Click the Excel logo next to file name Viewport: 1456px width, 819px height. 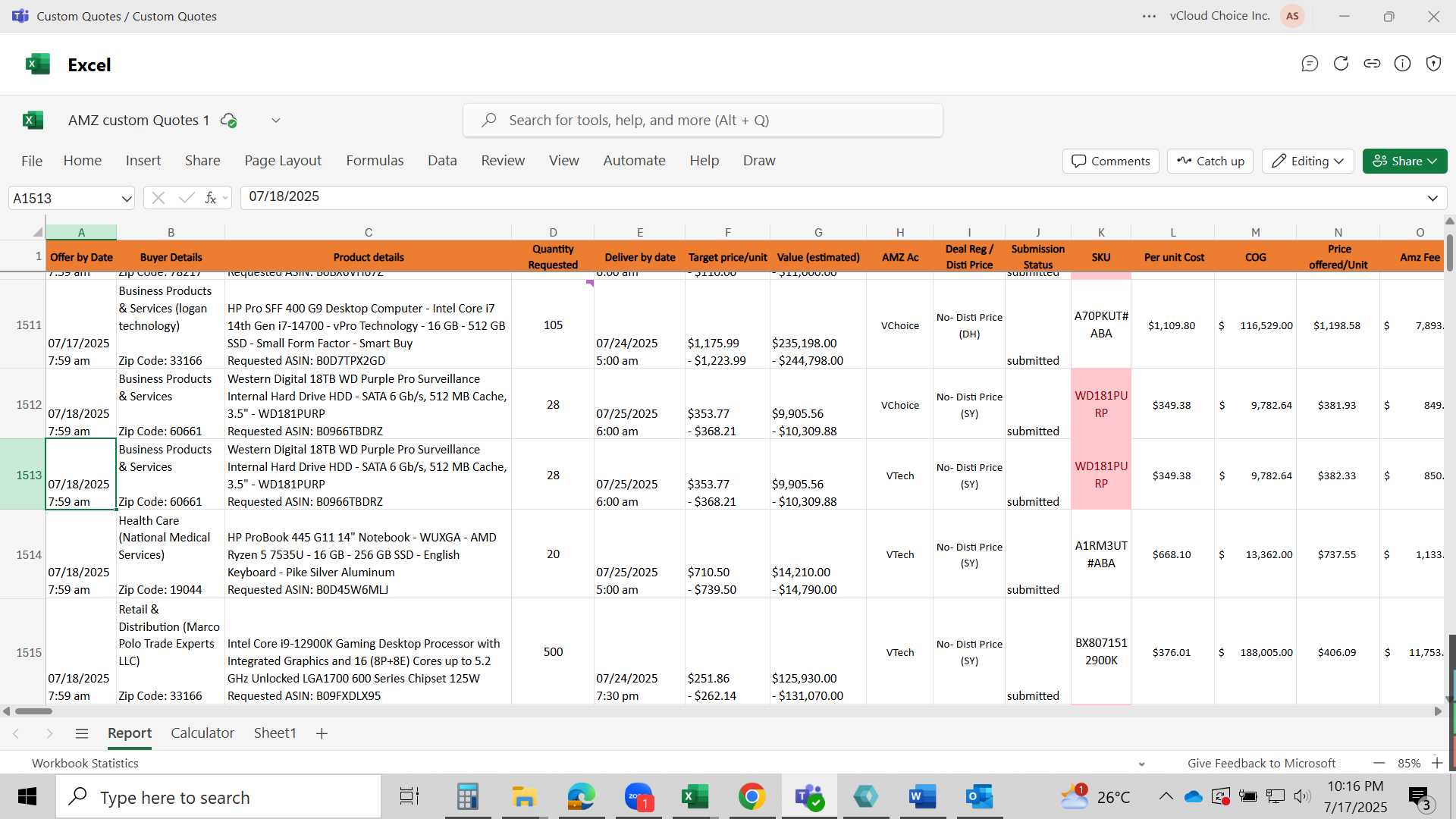coord(33,120)
